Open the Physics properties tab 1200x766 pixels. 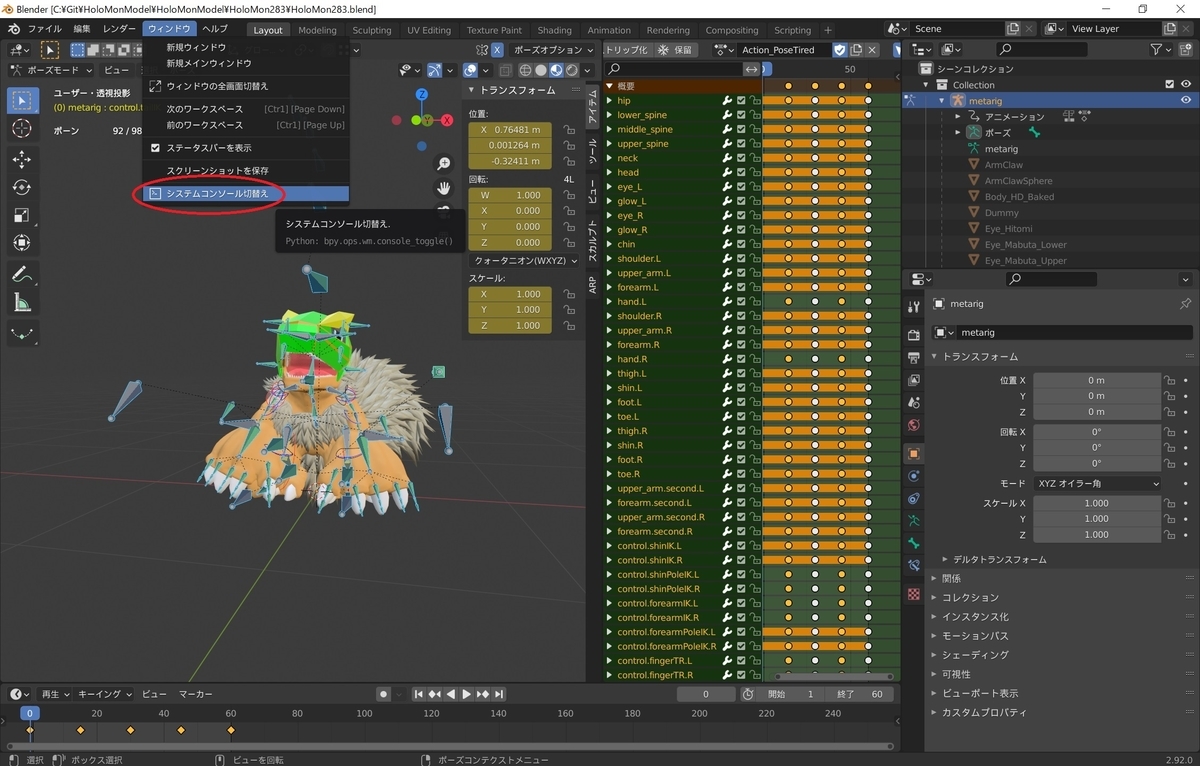point(913,476)
